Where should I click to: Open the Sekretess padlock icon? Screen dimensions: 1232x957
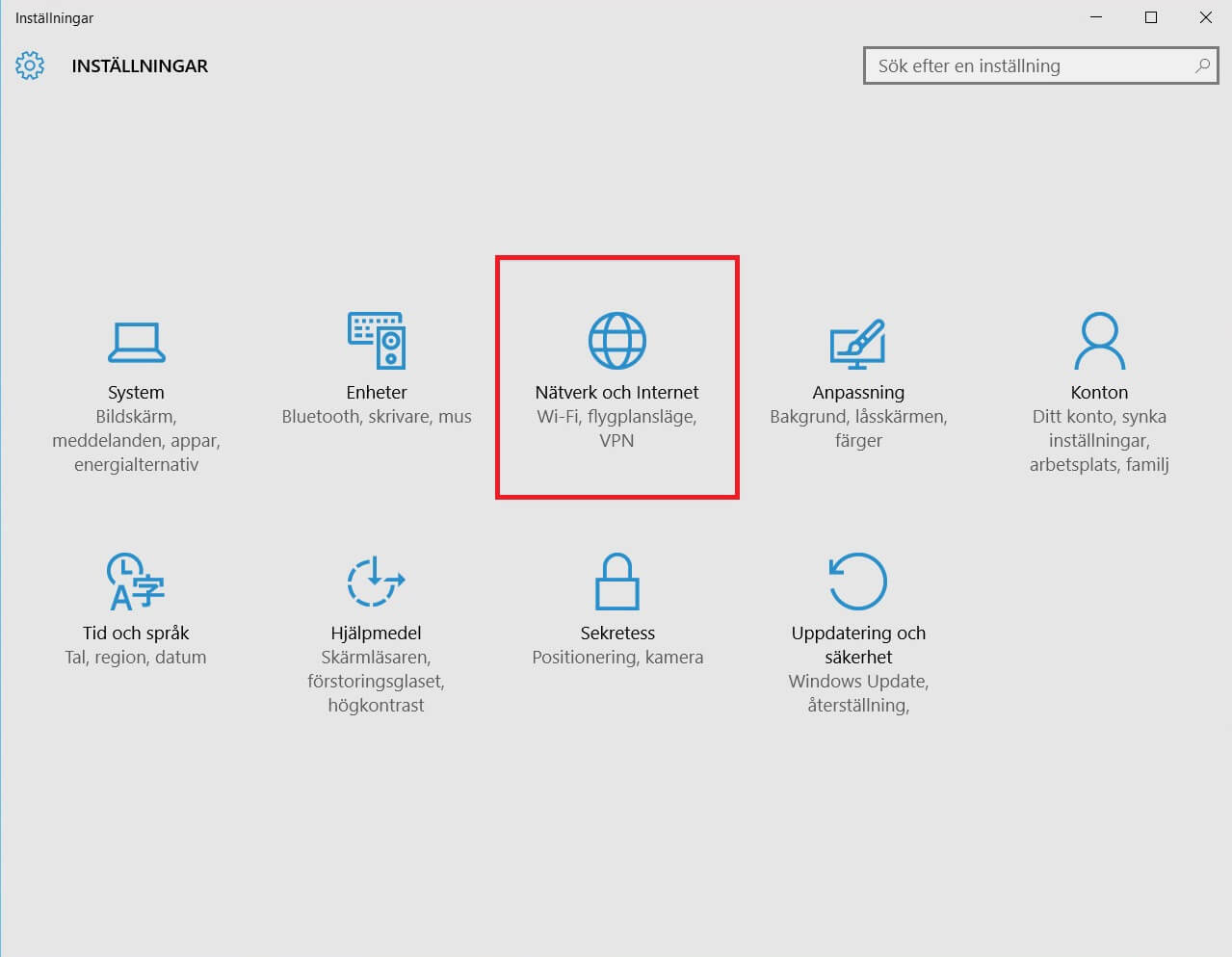click(617, 582)
